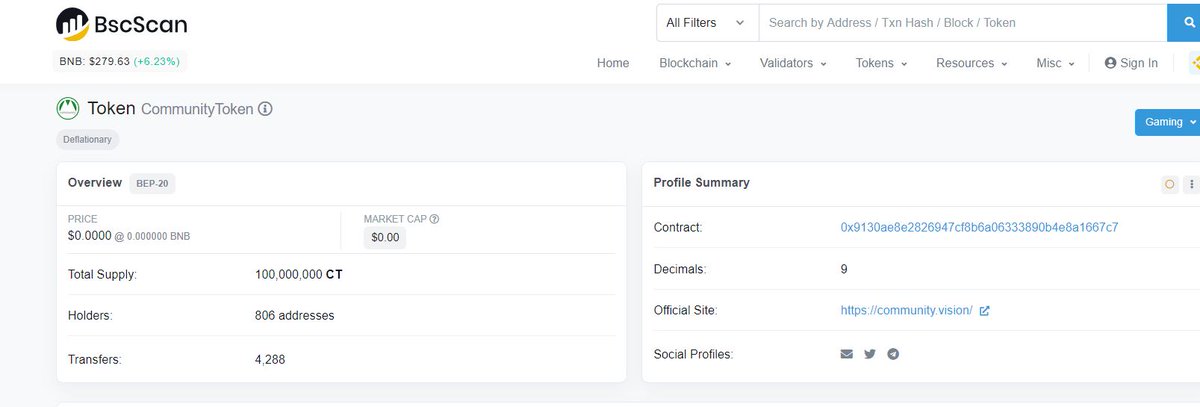
Task: Click the orange circle icon in Profile Summary
Action: [x=1169, y=184]
